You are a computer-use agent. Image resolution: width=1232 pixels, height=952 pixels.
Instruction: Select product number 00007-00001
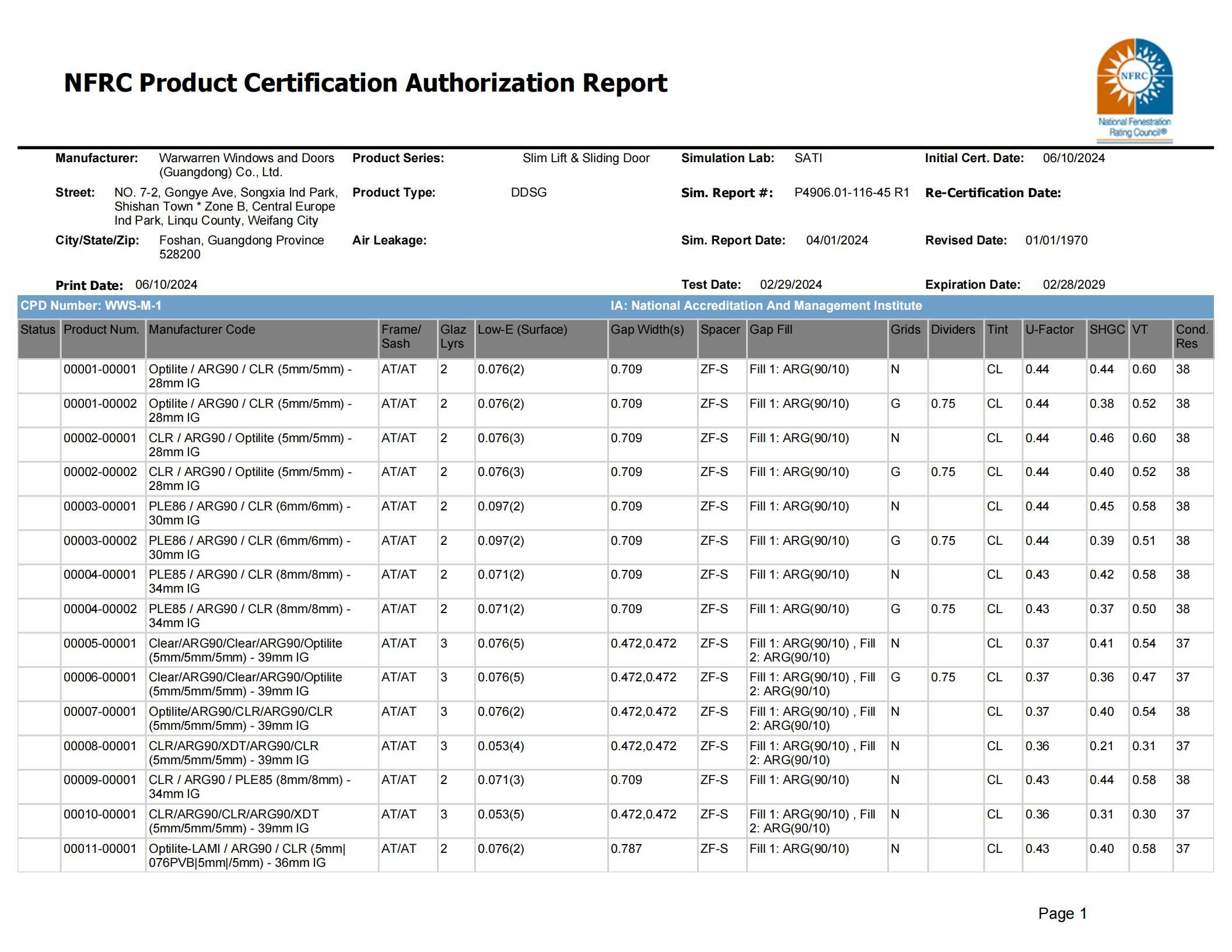[x=100, y=712]
